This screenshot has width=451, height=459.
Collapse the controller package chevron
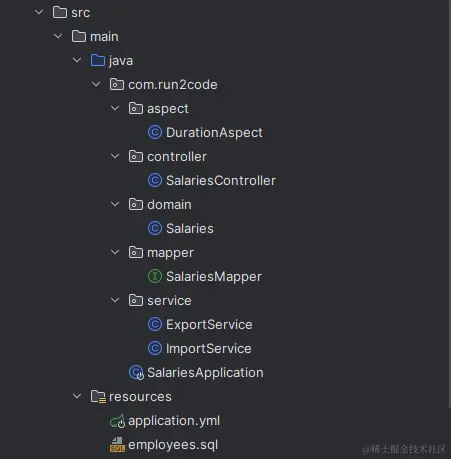(x=115, y=156)
